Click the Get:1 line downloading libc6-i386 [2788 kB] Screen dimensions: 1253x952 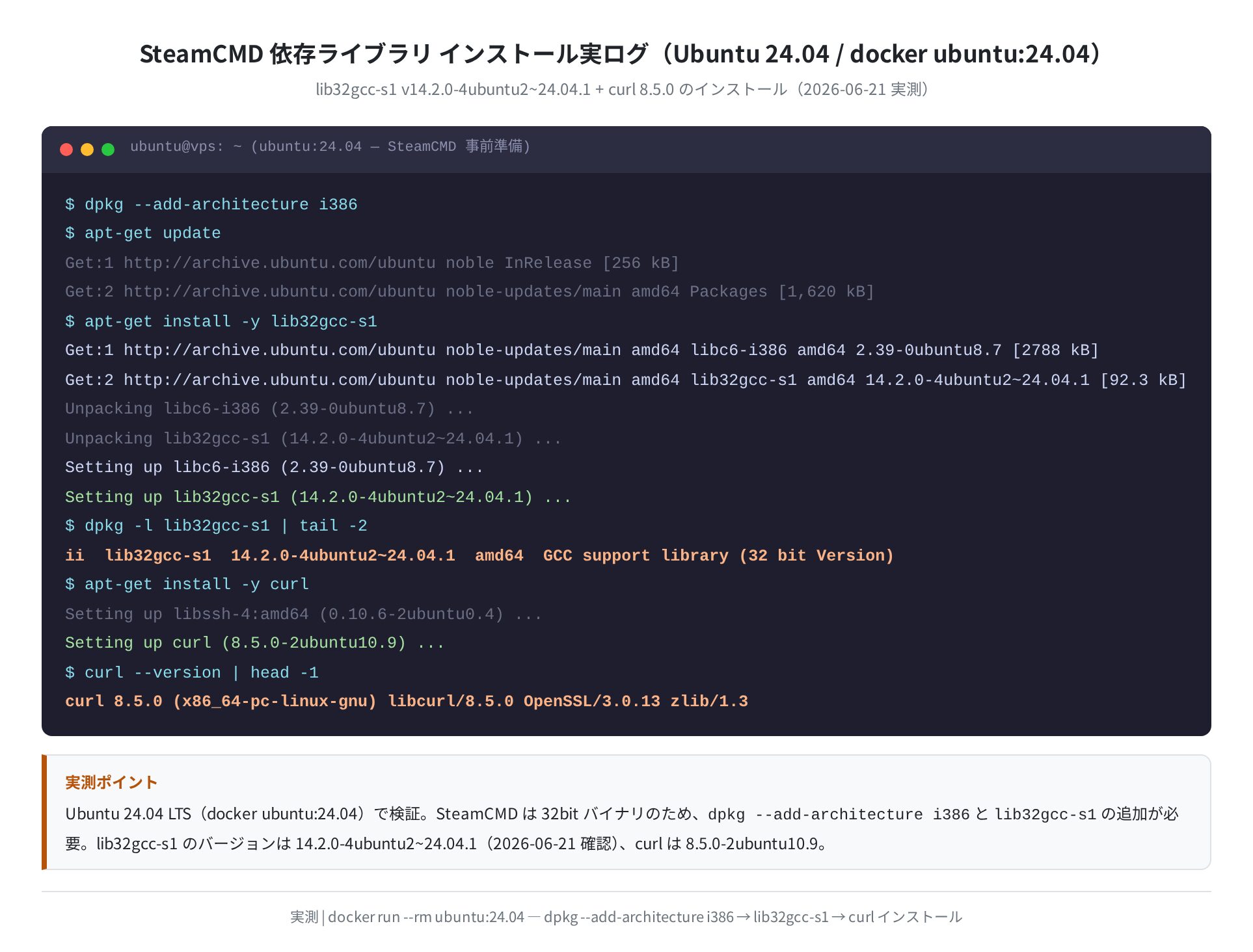[x=582, y=350]
